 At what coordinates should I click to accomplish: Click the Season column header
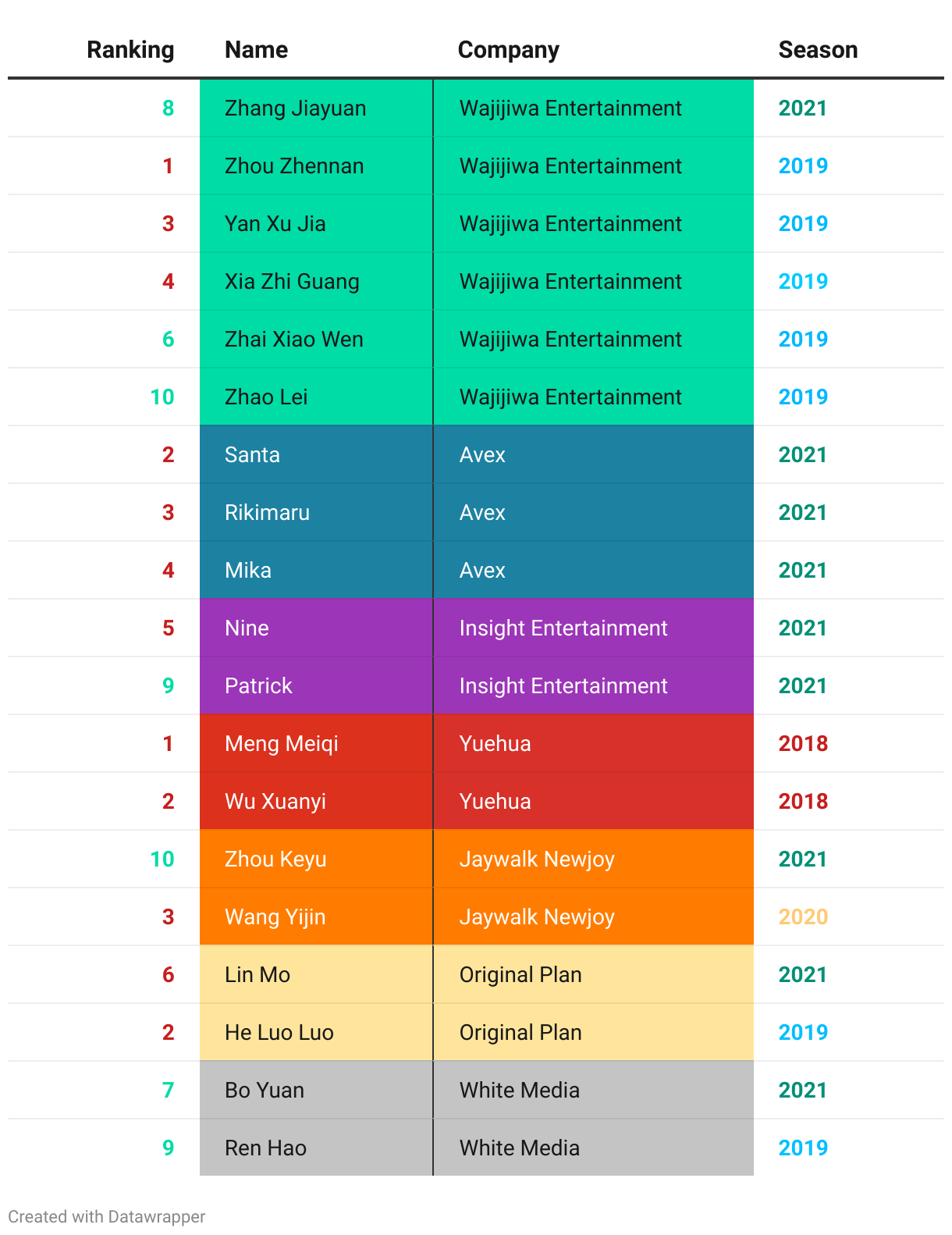click(x=817, y=50)
